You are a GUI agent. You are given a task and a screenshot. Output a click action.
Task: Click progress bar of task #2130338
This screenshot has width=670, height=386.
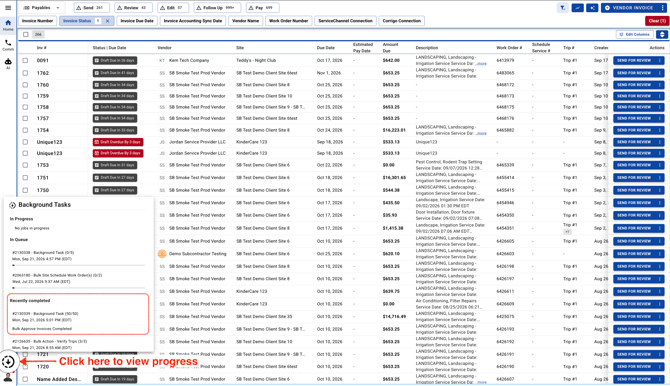pyautogui.click(x=78, y=265)
